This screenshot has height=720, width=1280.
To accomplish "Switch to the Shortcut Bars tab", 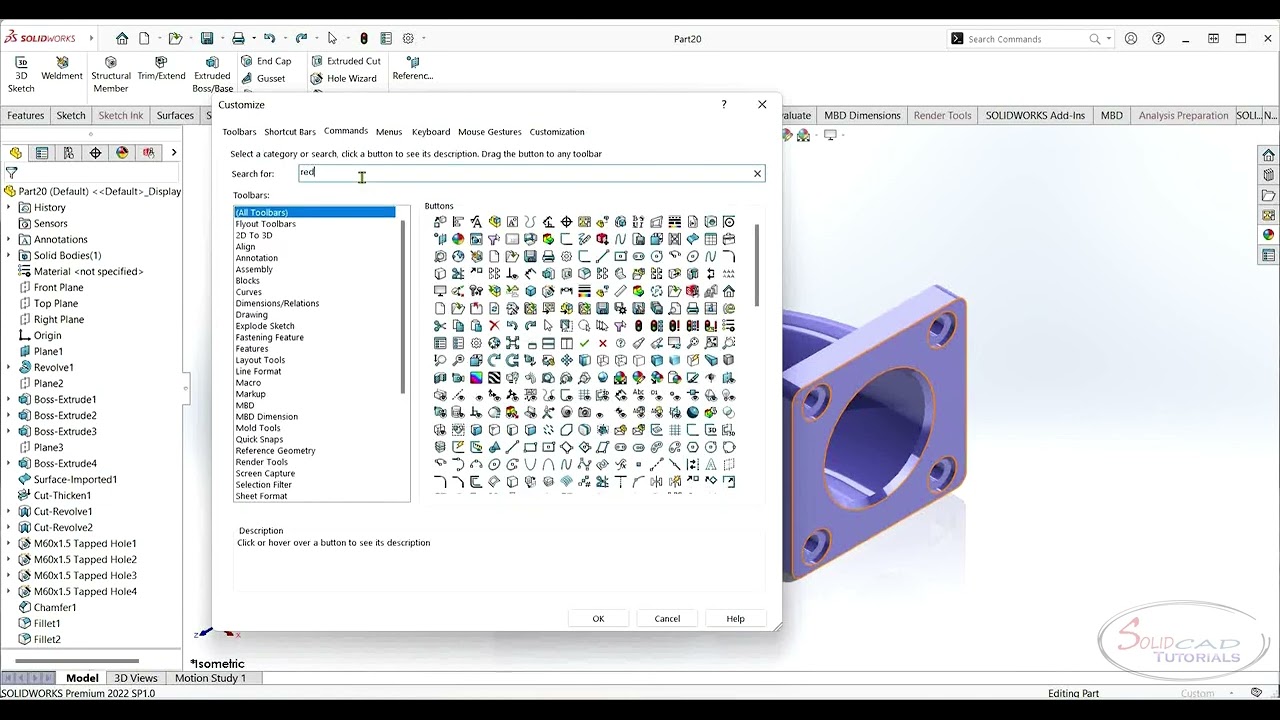I will pyautogui.click(x=290, y=132).
